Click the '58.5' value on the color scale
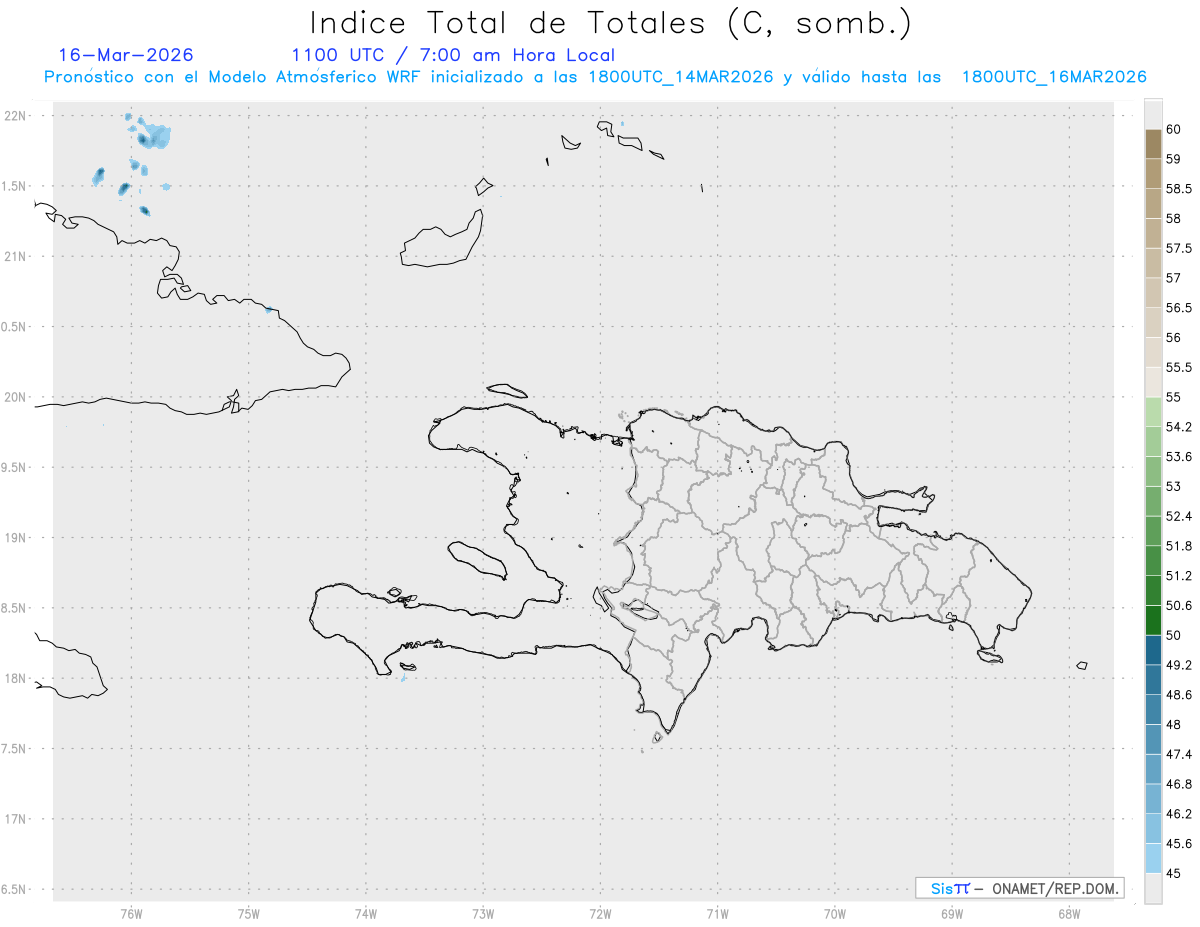The image size is (1200, 927). coord(1178,188)
